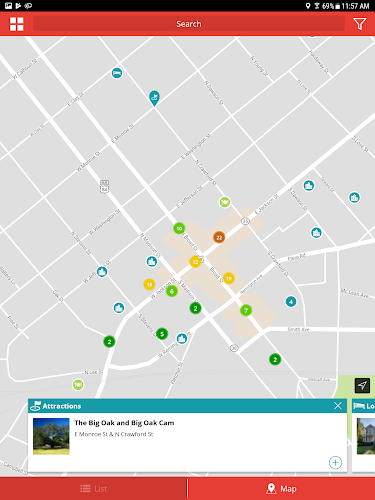The image size is (375, 500).
Task: Open the yellow cluster marker numbered 12
Action: [195, 262]
